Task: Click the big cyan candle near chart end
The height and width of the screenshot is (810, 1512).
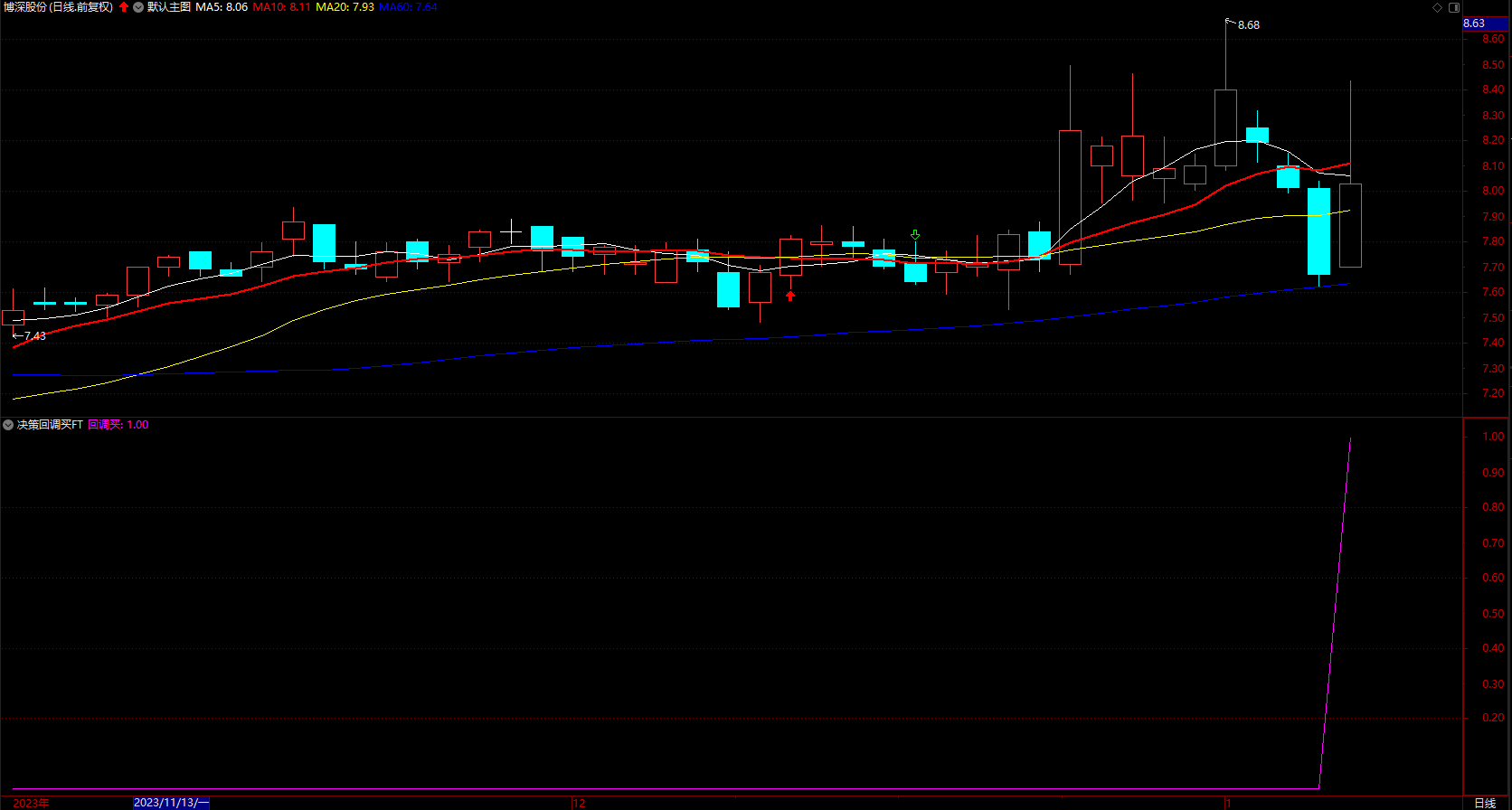Action: tap(1318, 231)
